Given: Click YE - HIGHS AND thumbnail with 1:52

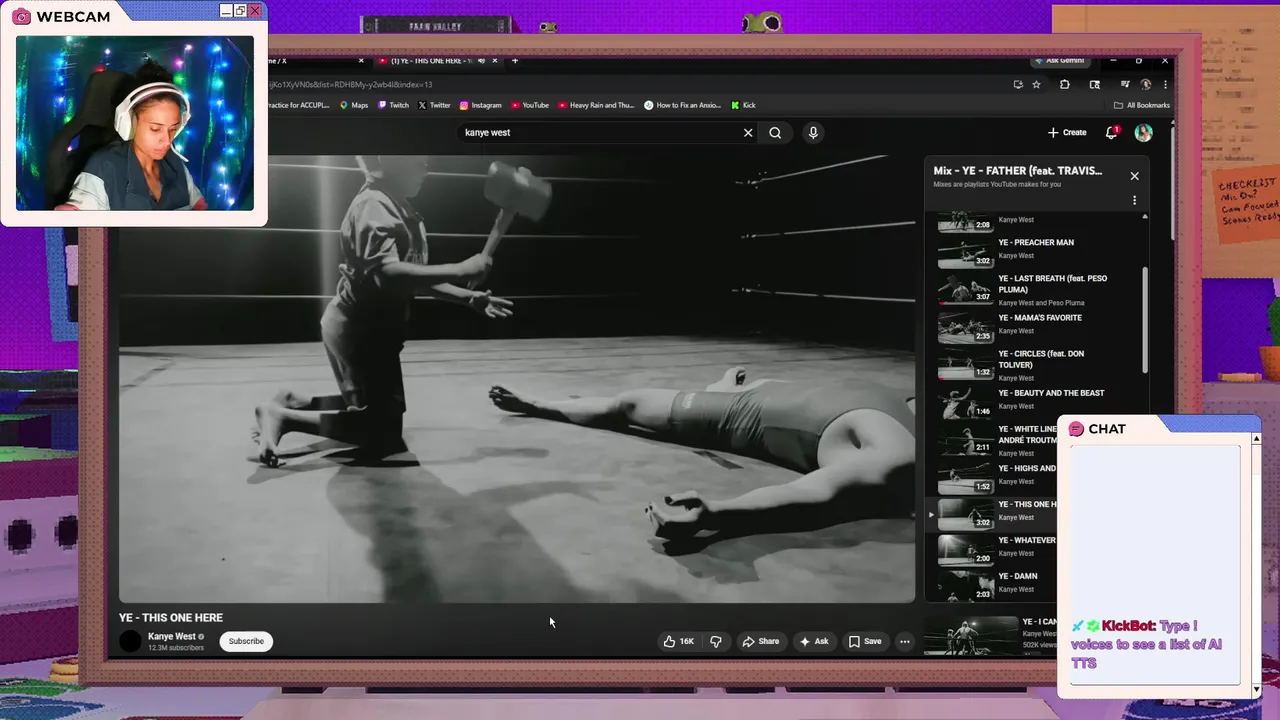Looking at the screenshot, I should tap(965, 477).
